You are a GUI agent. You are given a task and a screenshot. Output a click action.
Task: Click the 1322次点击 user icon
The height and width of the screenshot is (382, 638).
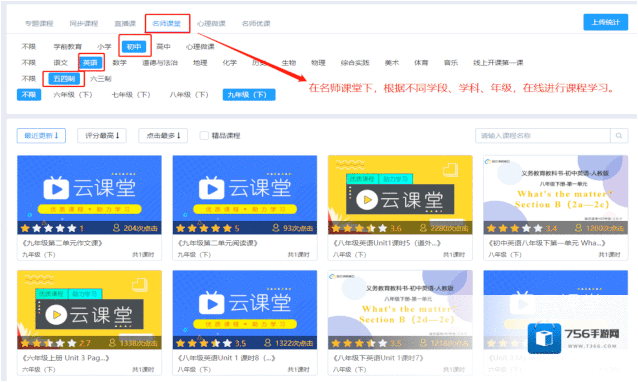pyautogui.click(x=267, y=343)
